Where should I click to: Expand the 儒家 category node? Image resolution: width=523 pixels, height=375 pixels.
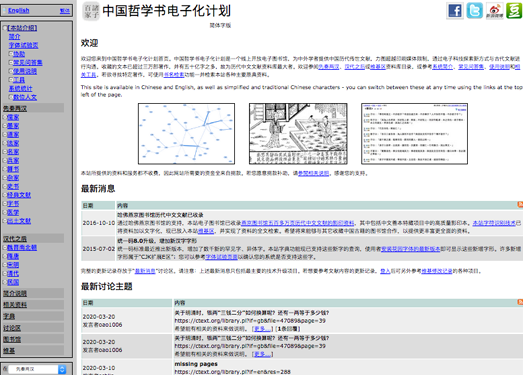[x=5, y=117]
